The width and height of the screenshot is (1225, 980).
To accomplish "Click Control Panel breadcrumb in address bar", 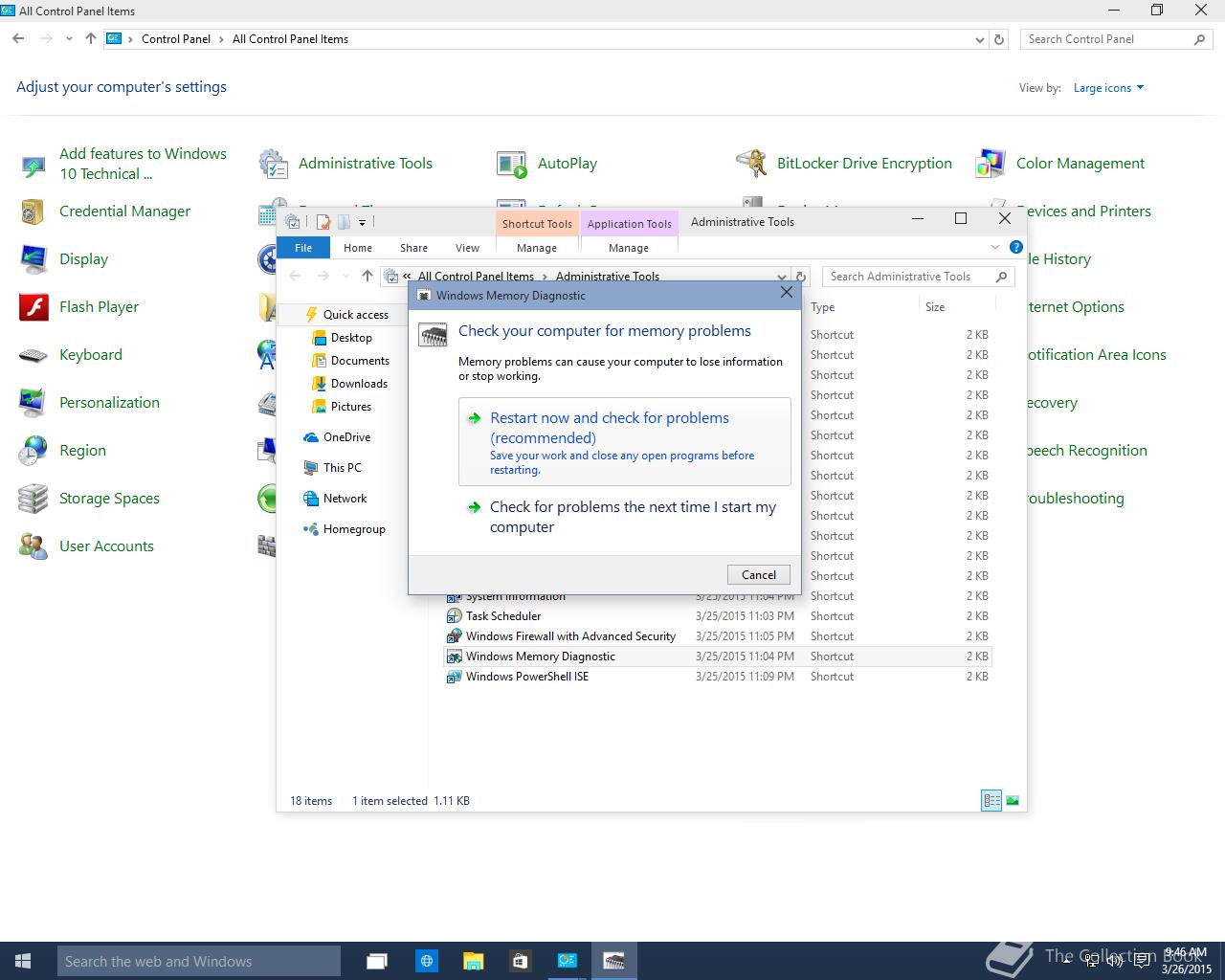I will (x=176, y=39).
